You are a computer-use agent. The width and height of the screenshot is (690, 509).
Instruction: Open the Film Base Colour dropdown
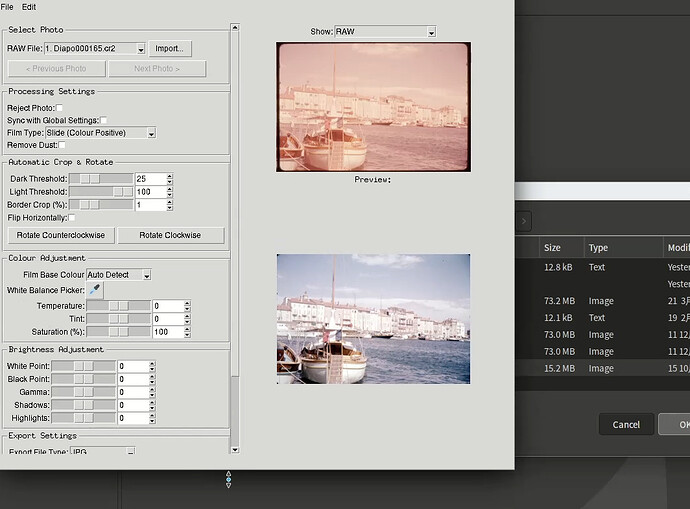pyautogui.click(x=118, y=274)
